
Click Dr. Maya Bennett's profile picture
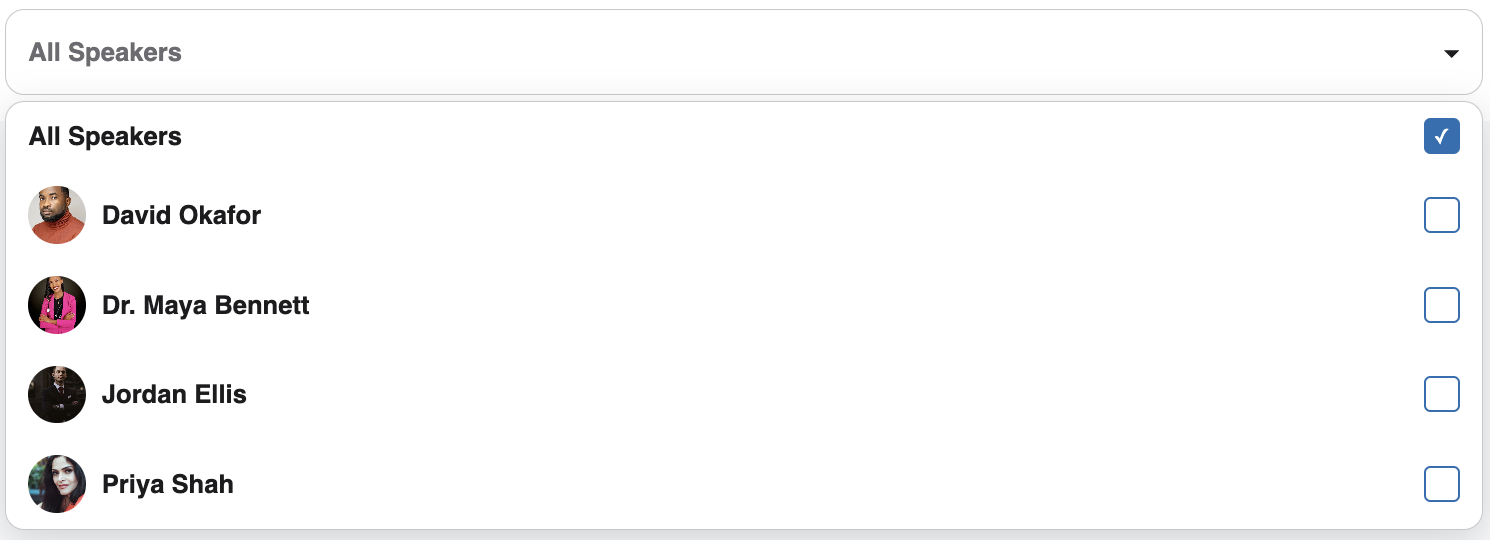pyautogui.click(x=57, y=305)
